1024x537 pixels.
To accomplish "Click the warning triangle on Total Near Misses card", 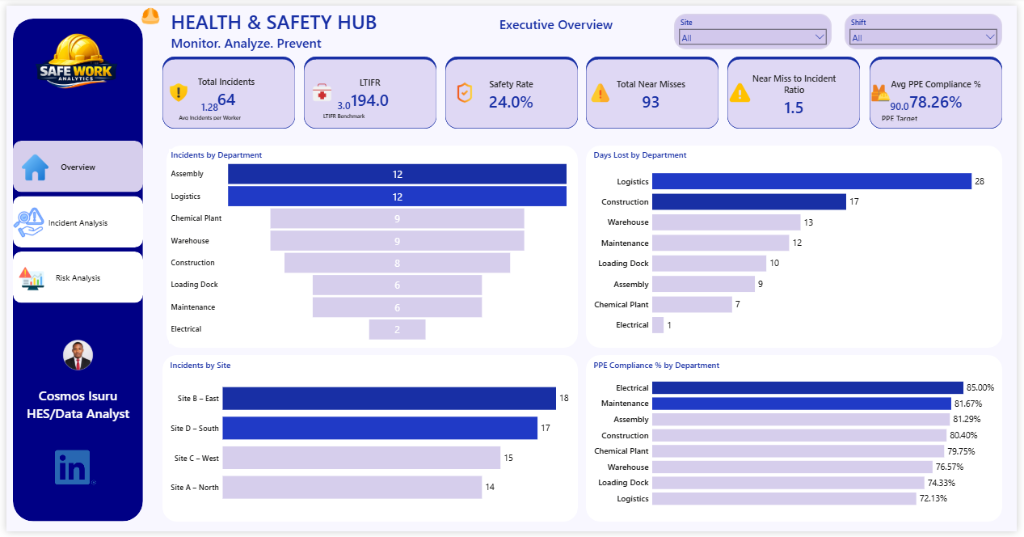I will click(600, 93).
